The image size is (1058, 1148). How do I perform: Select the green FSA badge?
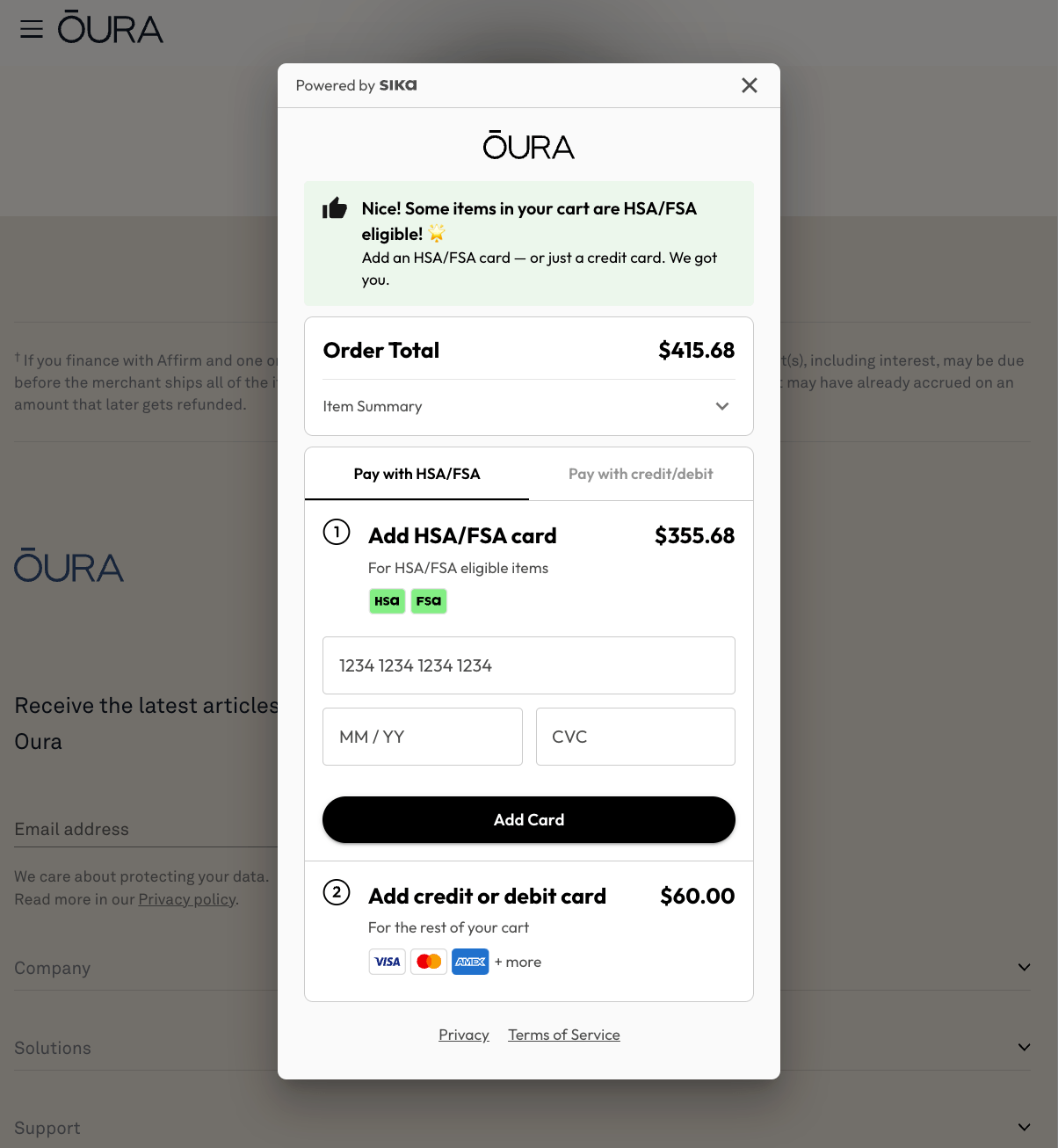tap(429, 601)
